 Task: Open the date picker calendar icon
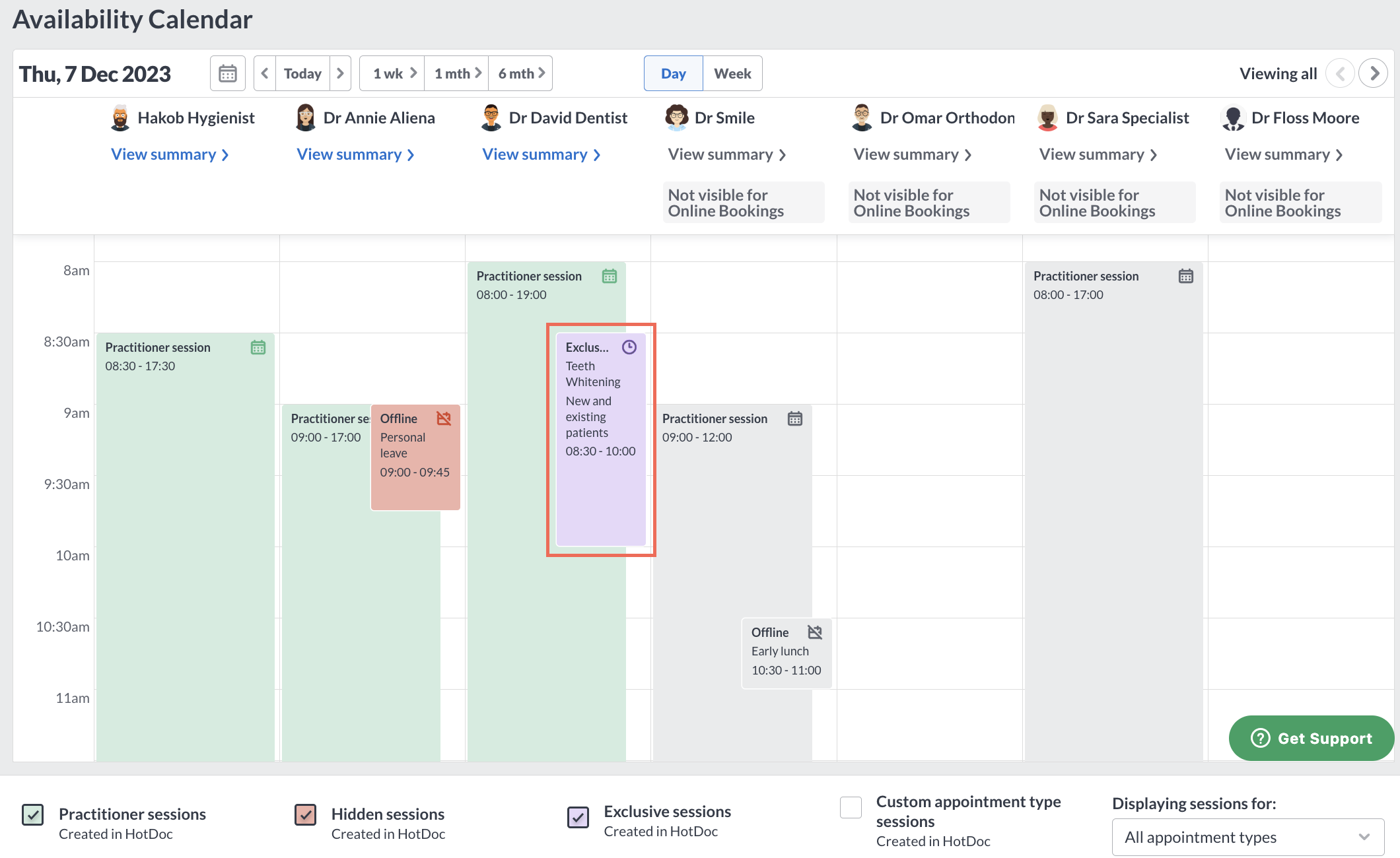coord(228,73)
